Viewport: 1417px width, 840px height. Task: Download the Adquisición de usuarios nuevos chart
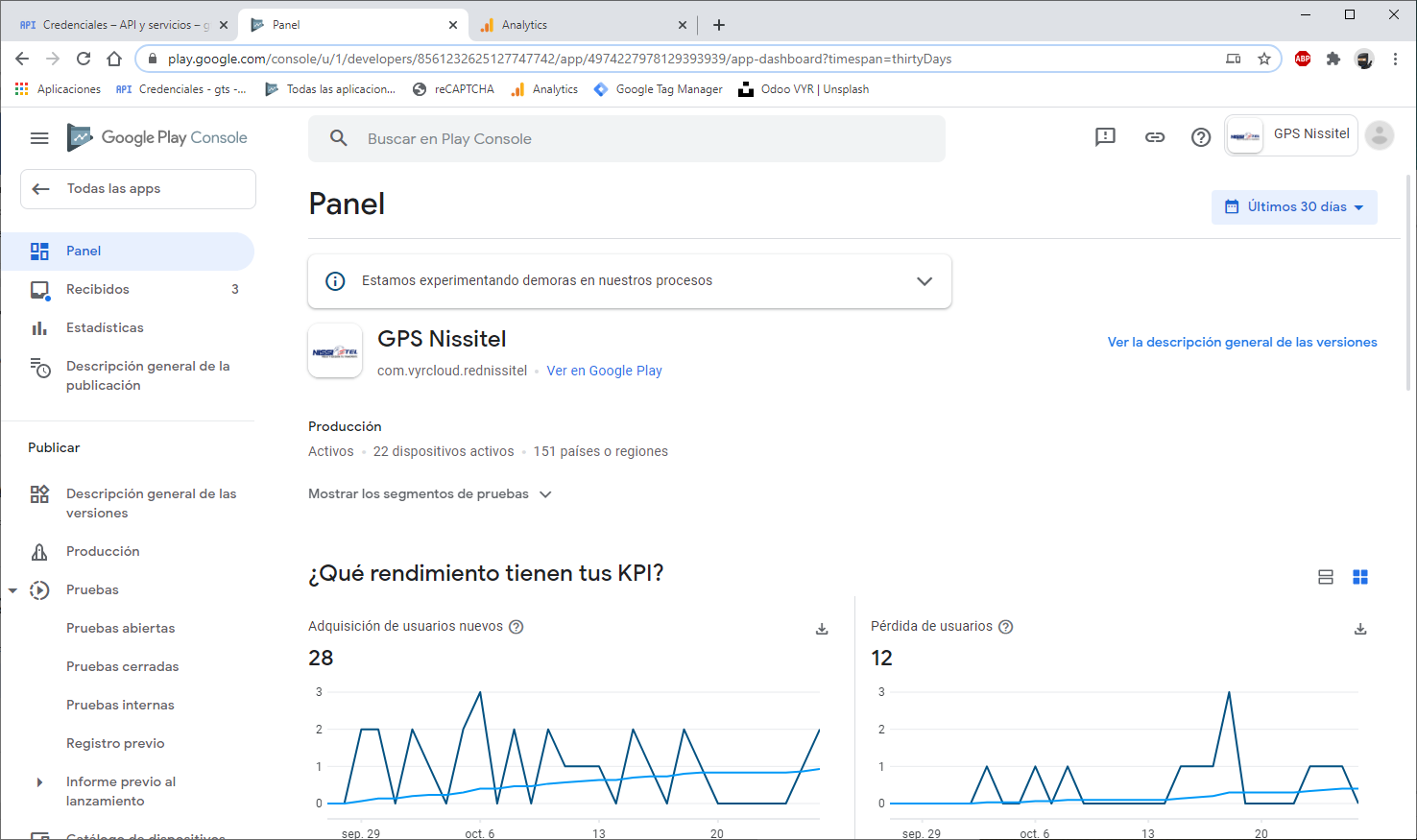(x=822, y=629)
